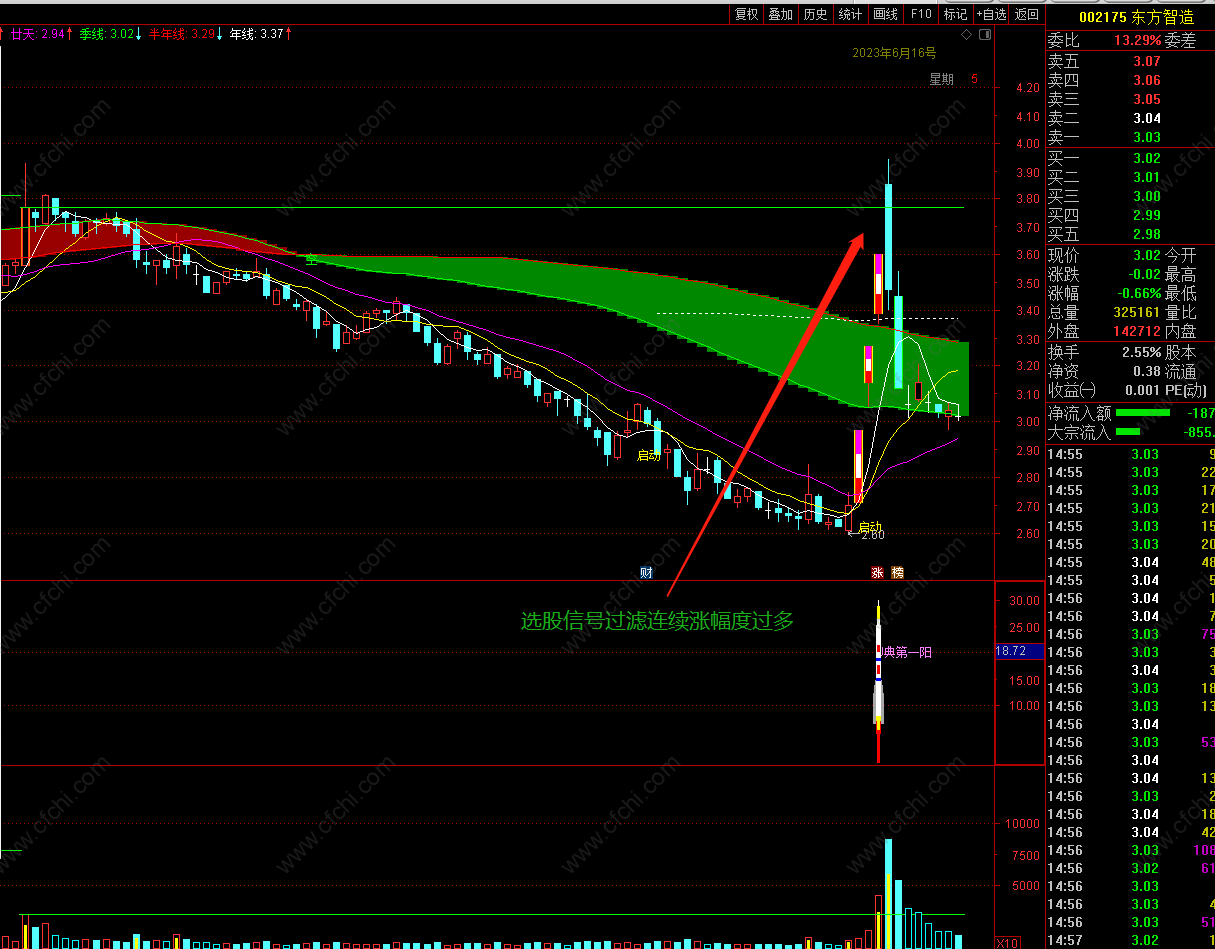Click the 买五 price 2.98
1215x949 pixels.
pyautogui.click(x=1146, y=234)
